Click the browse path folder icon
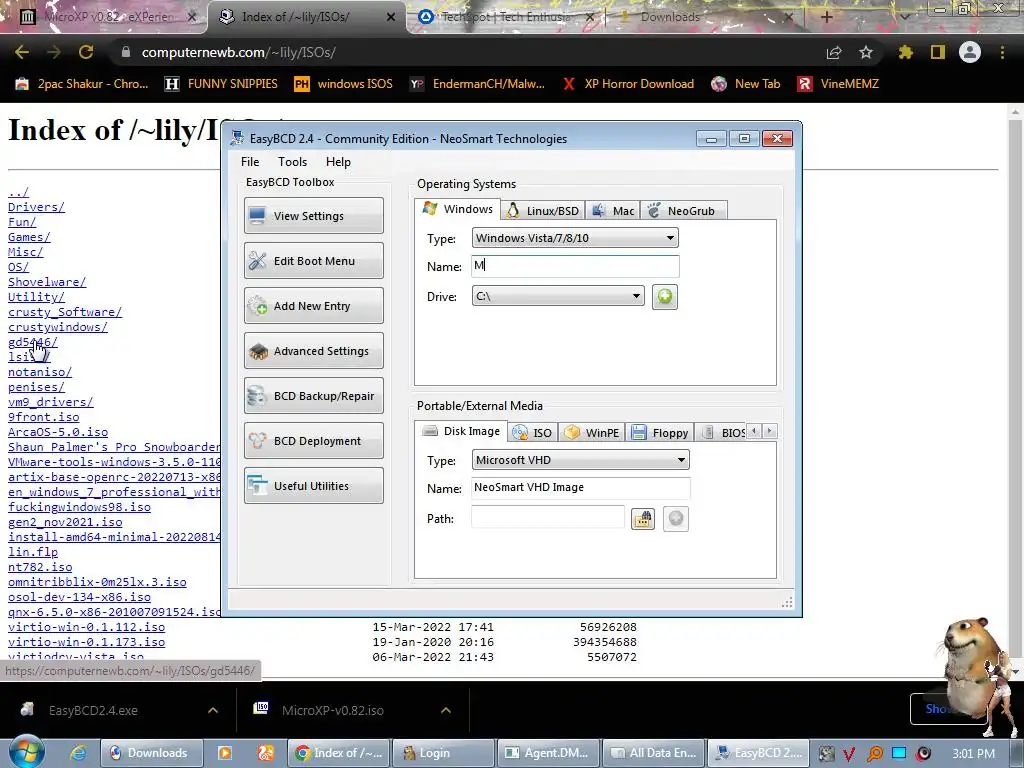 pyautogui.click(x=643, y=519)
